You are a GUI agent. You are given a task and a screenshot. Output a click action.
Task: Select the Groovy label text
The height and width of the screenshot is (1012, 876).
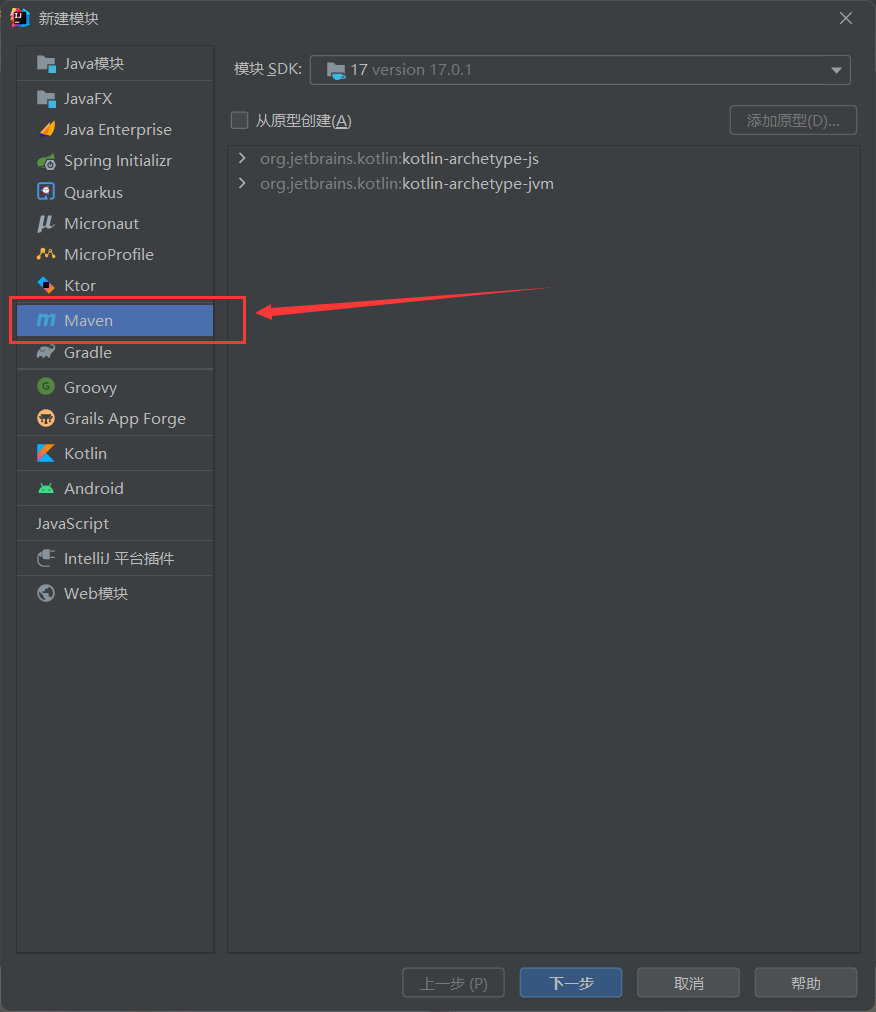90,387
